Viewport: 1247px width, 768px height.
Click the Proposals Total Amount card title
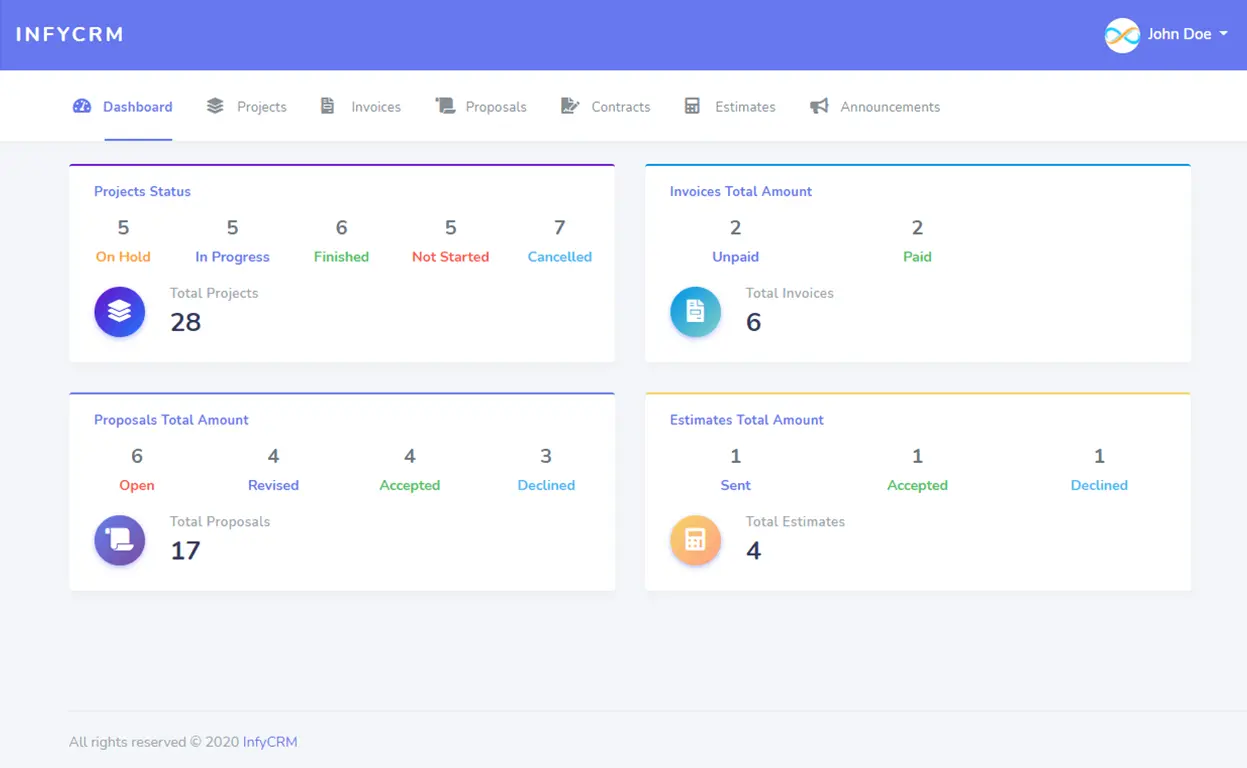tap(171, 420)
